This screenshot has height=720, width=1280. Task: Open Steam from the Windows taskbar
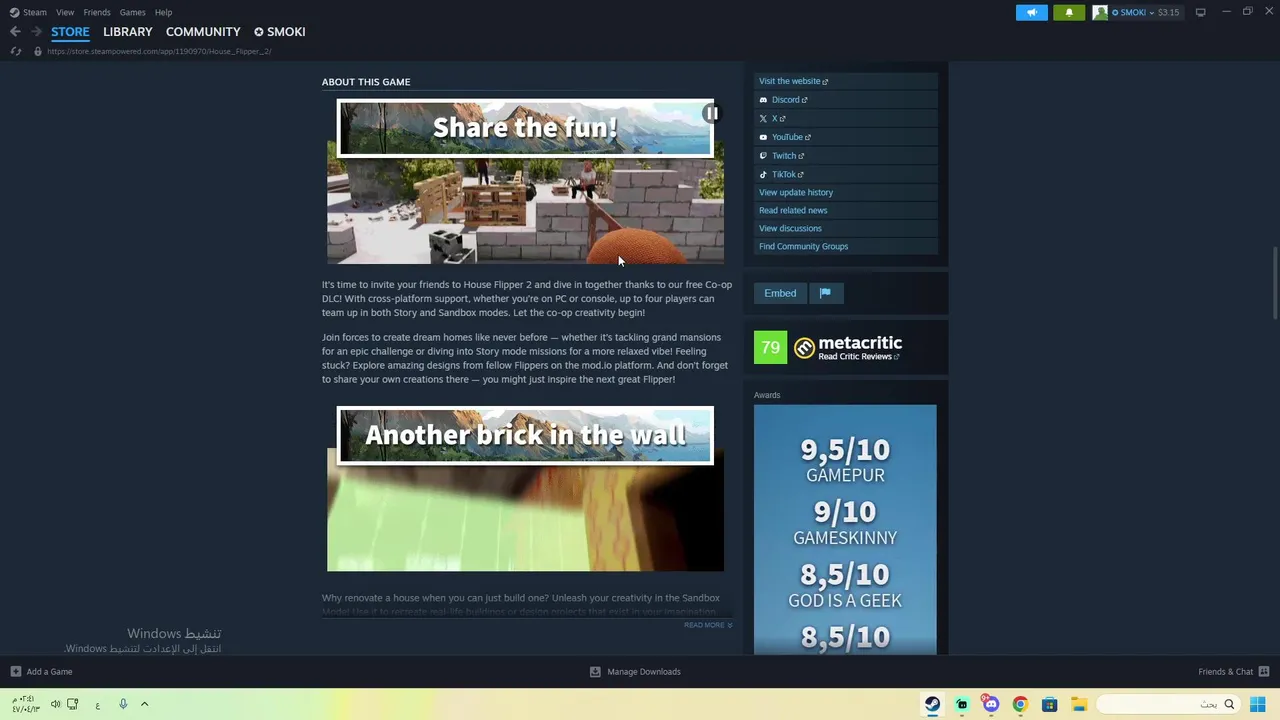[x=932, y=704]
